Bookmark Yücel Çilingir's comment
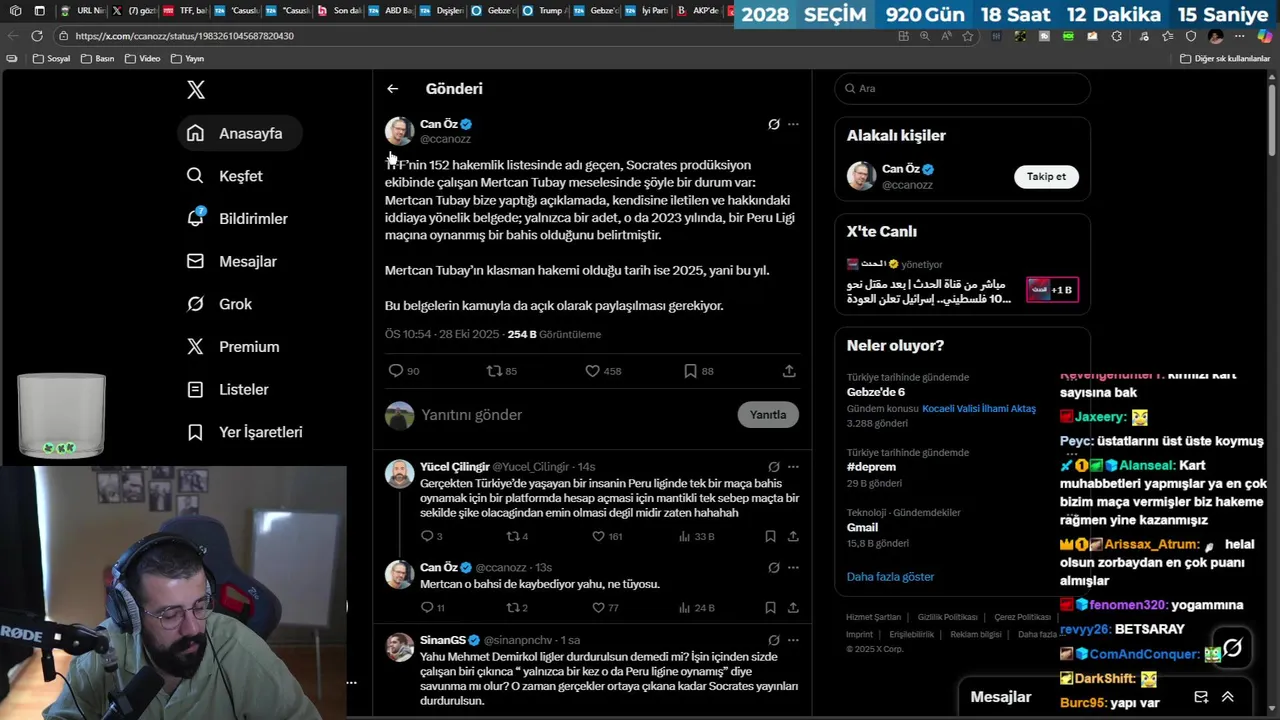 [770, 536]
